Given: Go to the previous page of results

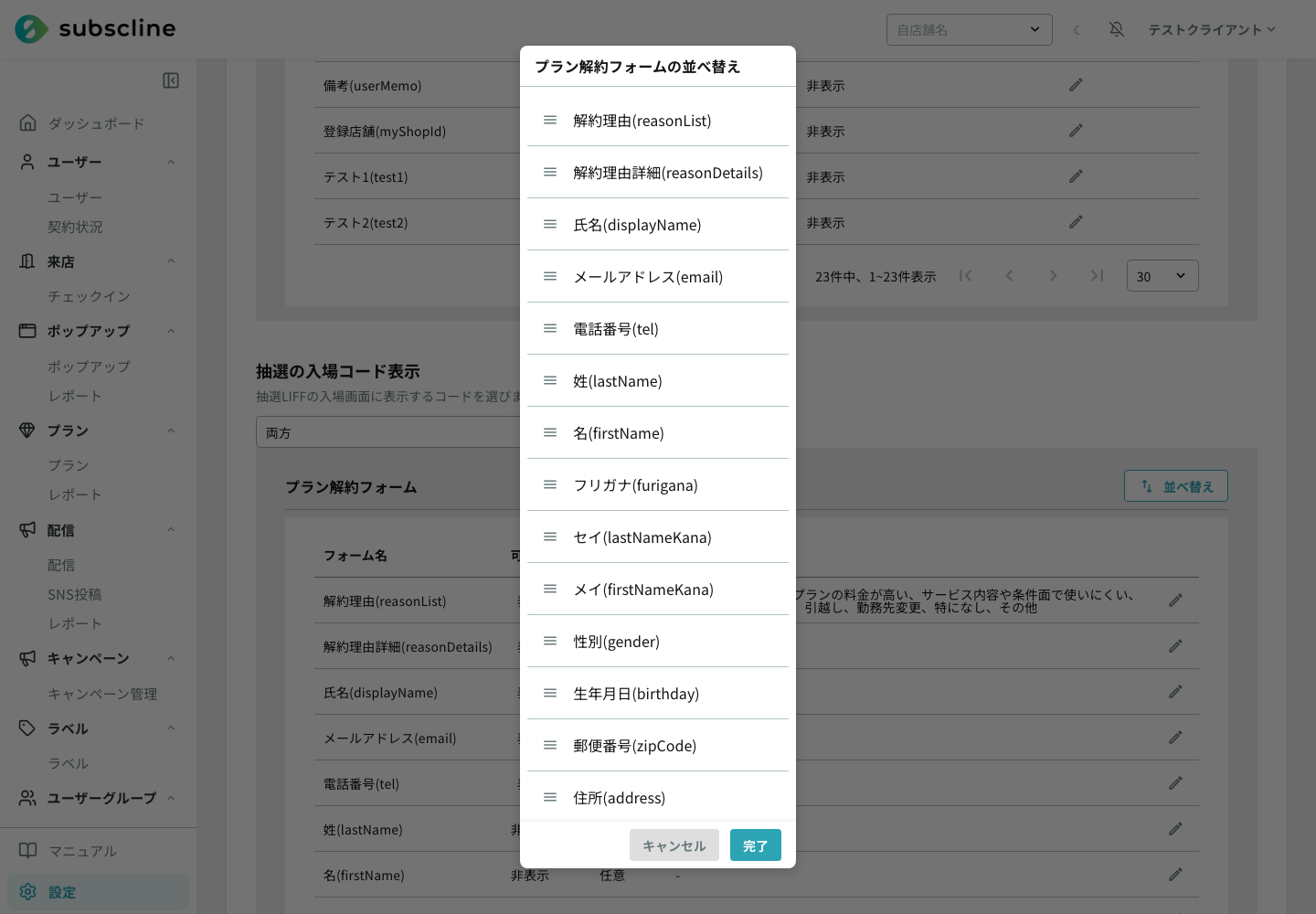Looking at the screenshot, I should tap(1010, 276).
